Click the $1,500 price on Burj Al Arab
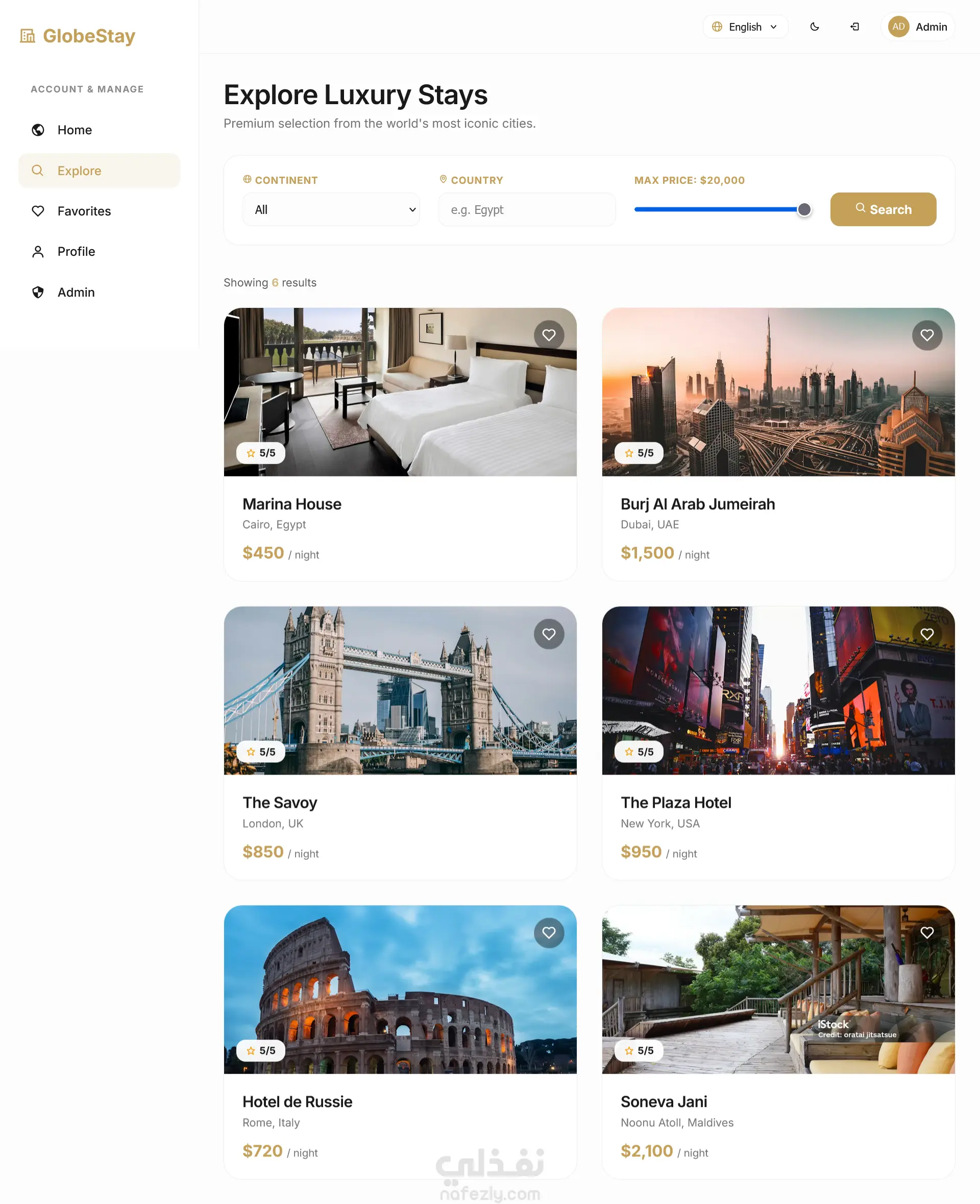The width and height of the screenshot is (980, 1204). pos(648,553)
